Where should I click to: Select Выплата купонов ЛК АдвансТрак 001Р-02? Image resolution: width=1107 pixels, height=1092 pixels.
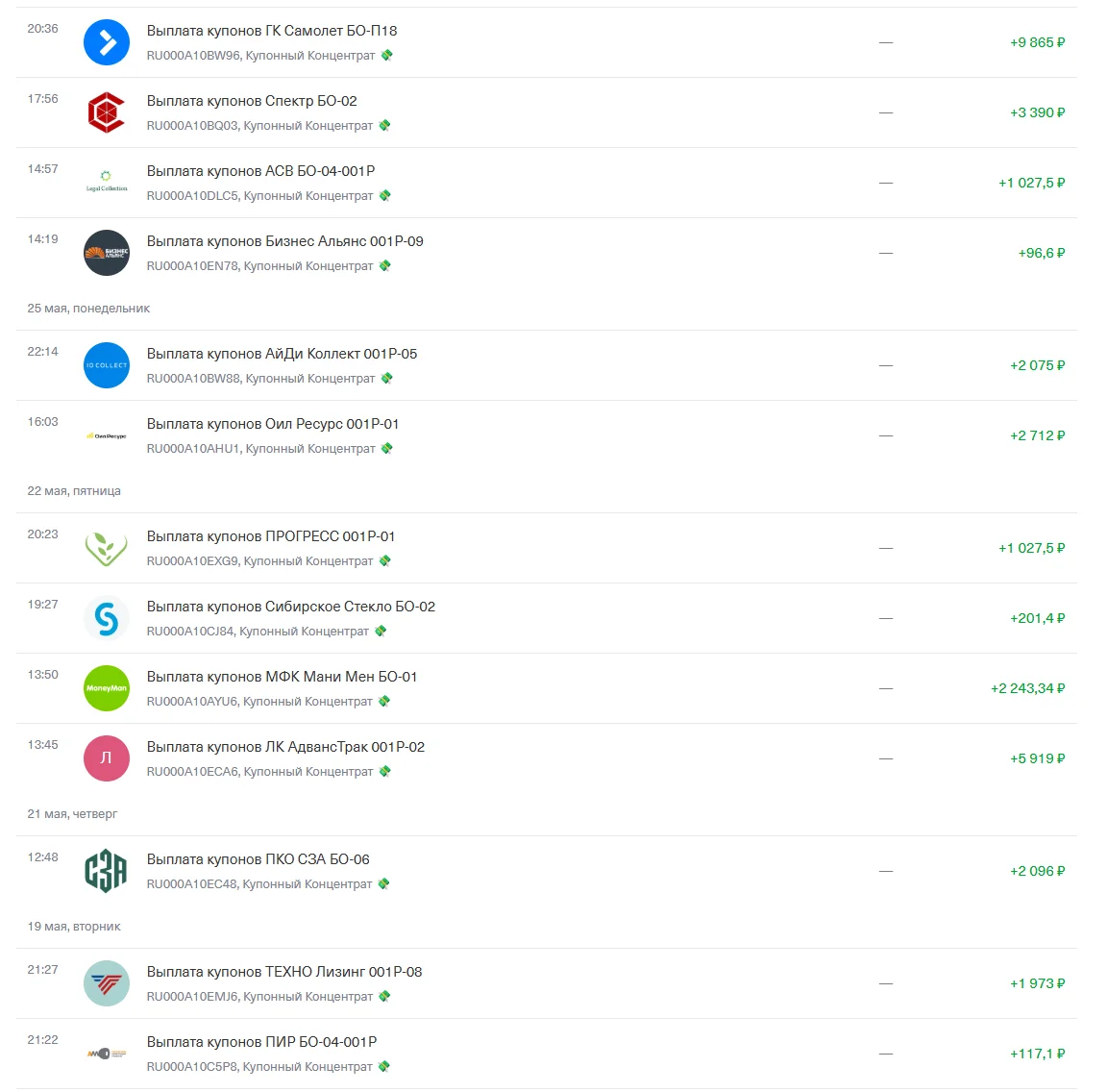(x=286, y=747)
